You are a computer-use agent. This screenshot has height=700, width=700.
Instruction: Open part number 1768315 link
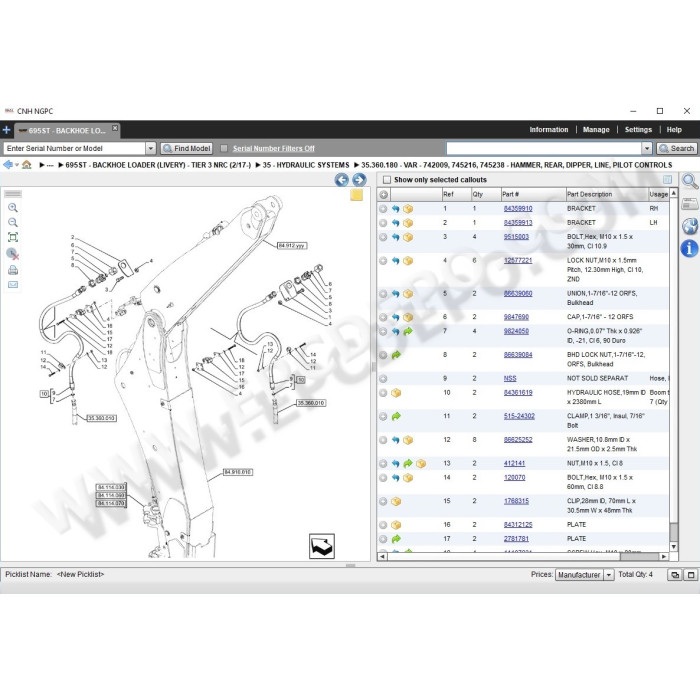pyautogui.click(x=516, y=501)
